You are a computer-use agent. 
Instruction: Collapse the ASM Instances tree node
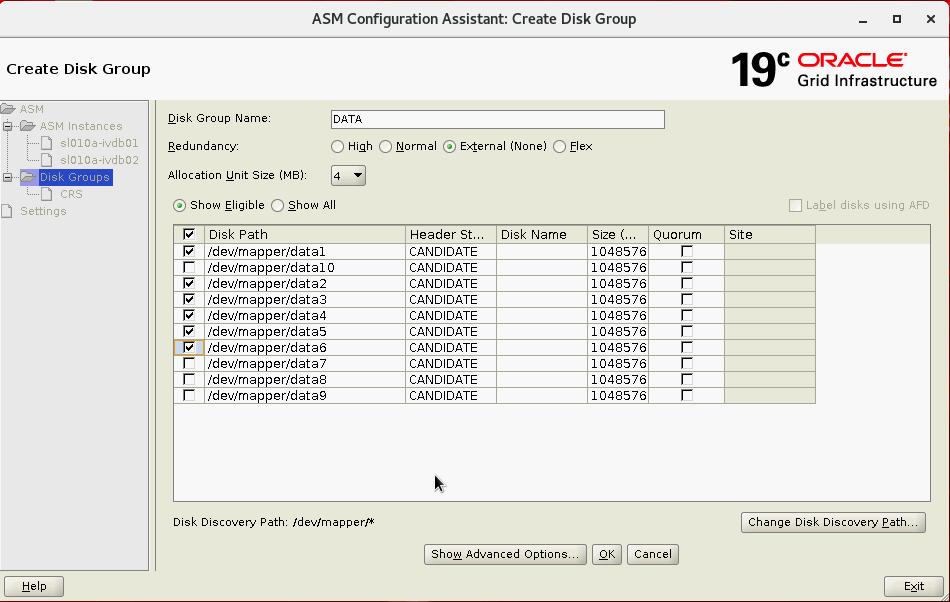point(8,126)
